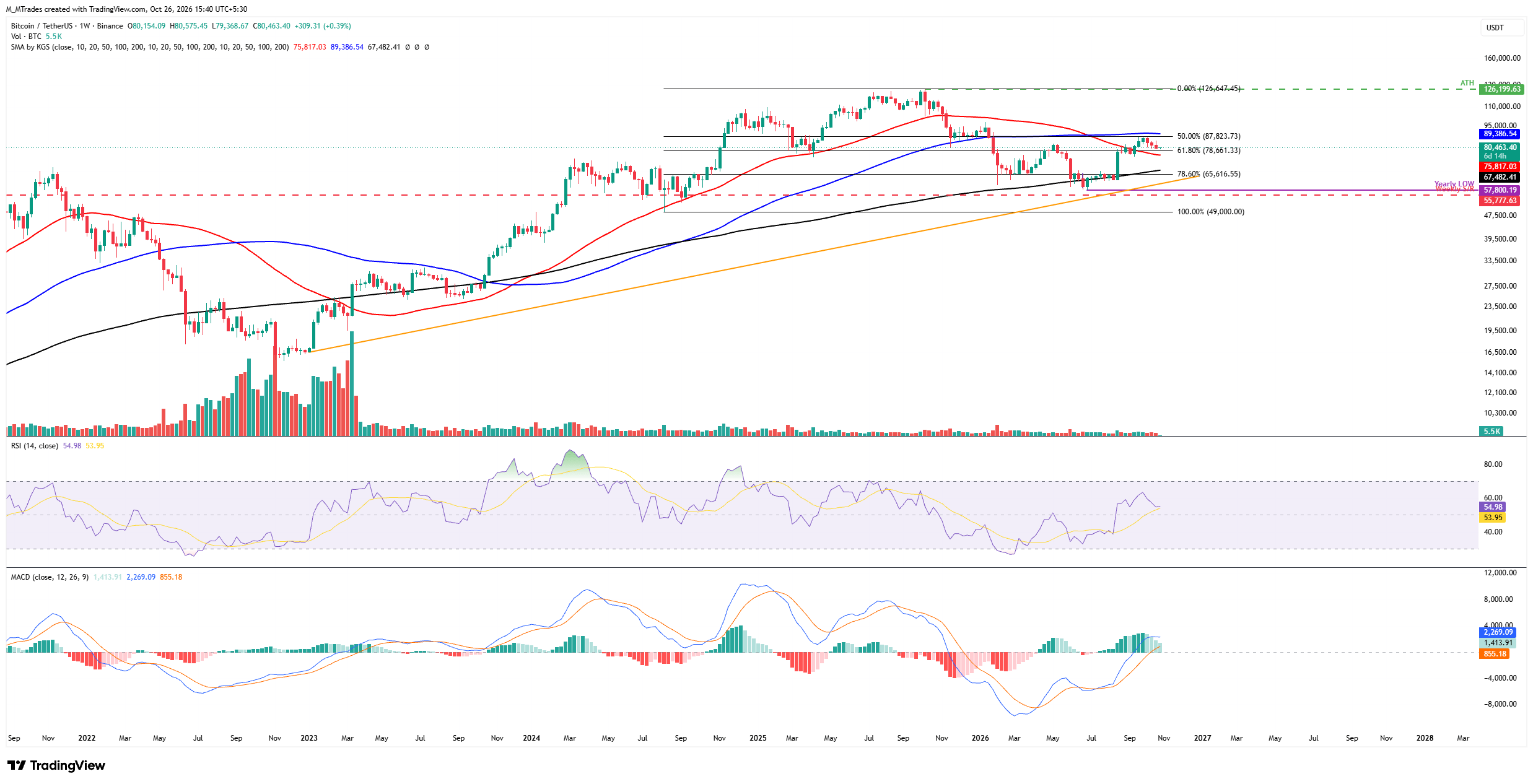Viewport: 1533px width, 784px height.
Task: Click the purple price label 57,800.19
Action: point(1500,190)
